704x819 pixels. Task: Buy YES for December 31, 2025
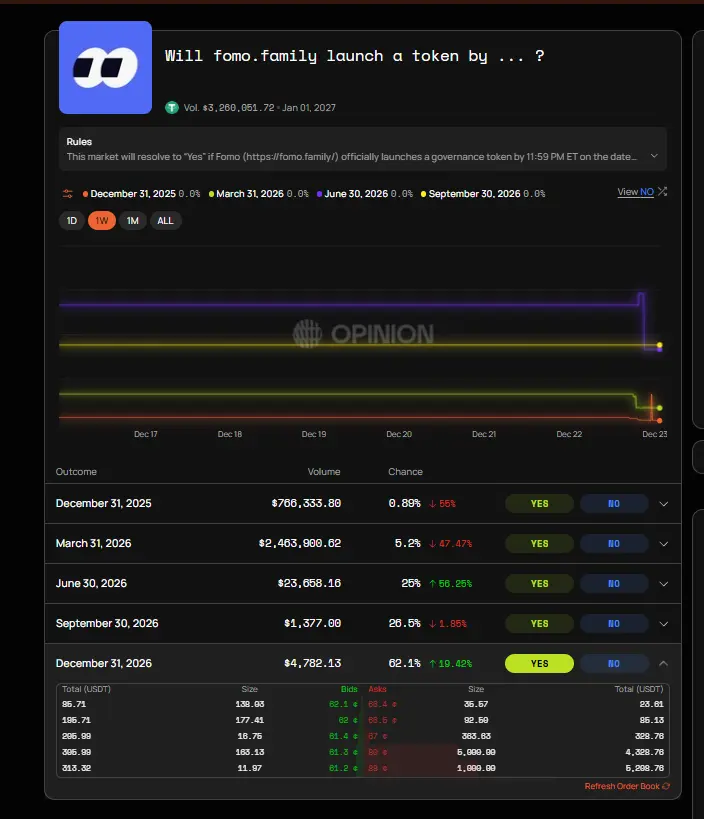coord(539,504)
